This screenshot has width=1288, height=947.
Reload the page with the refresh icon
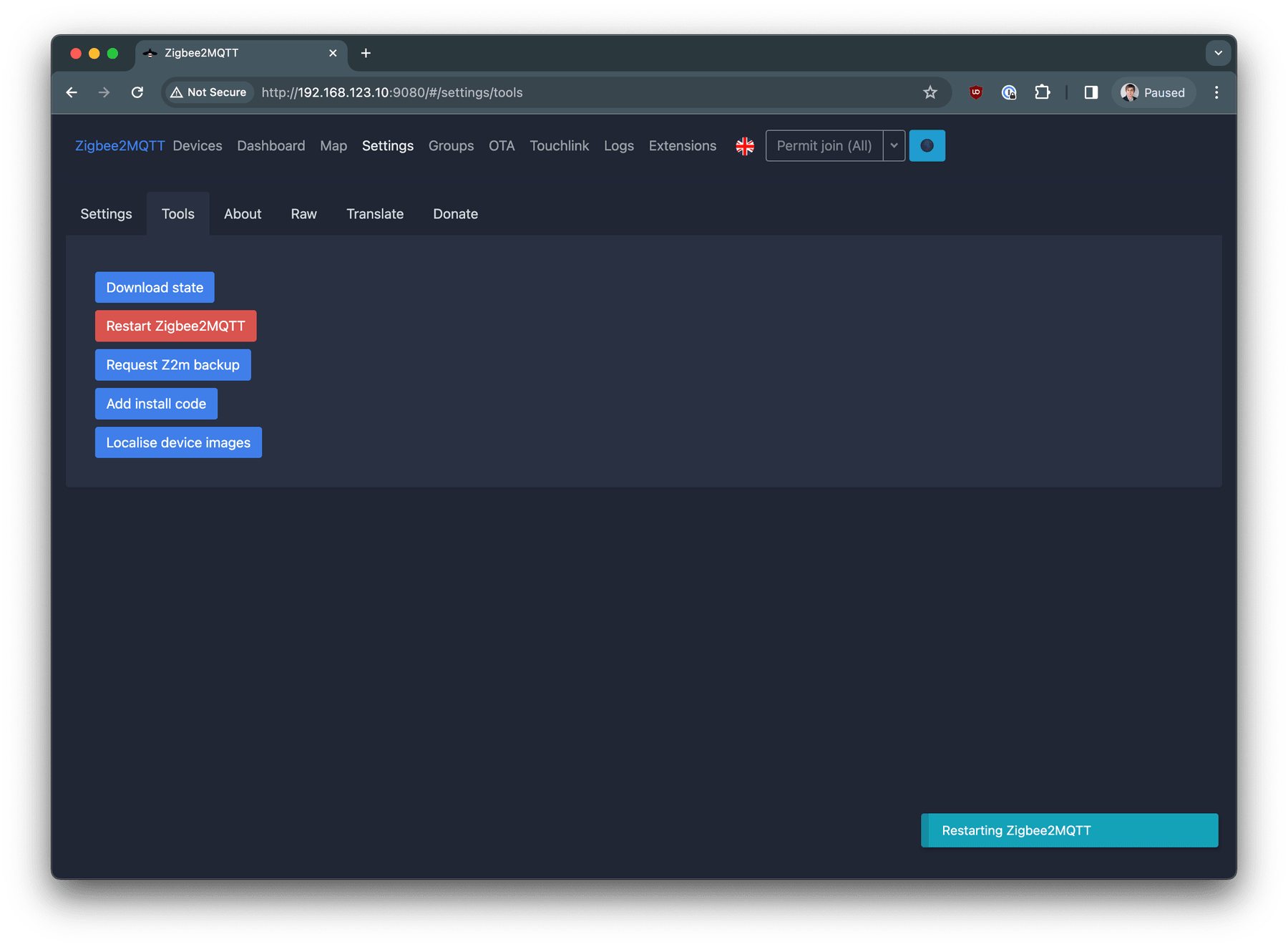click(137, 92)
